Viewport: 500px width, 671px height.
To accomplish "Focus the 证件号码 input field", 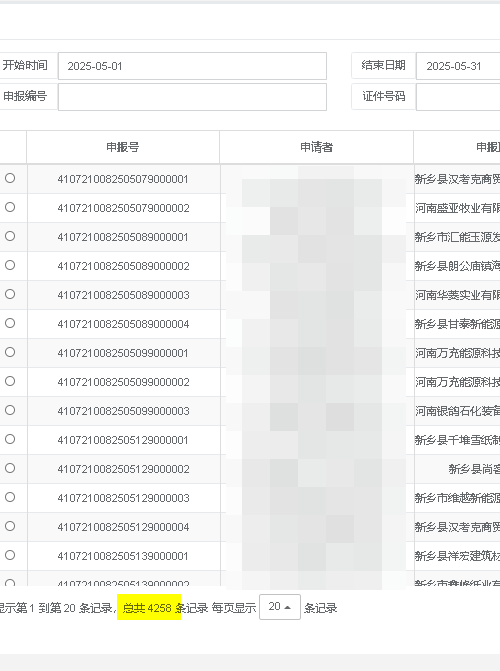I will click(x=458, y=97).
